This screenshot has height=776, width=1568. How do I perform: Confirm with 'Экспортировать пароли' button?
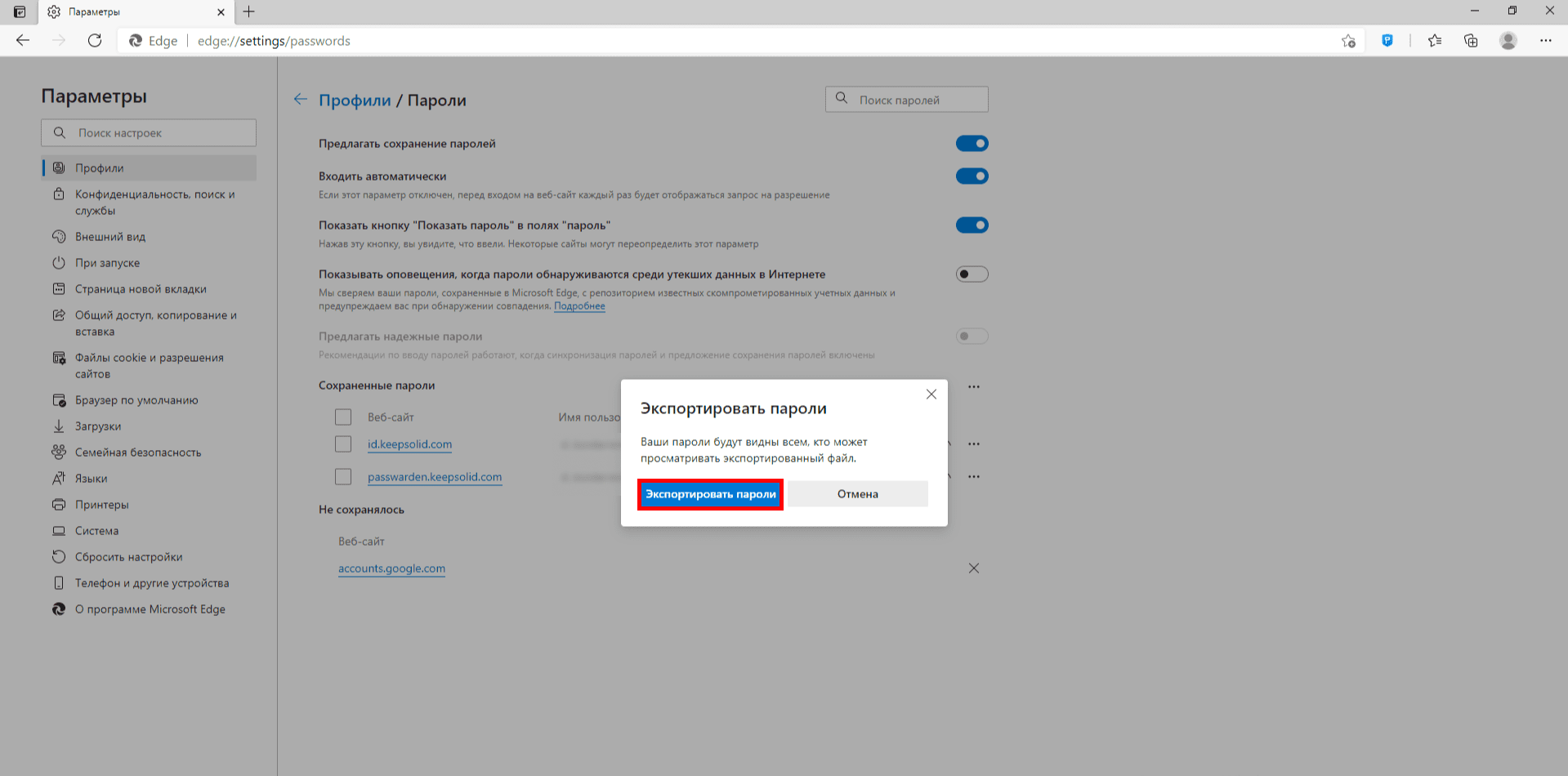(710, 494)
